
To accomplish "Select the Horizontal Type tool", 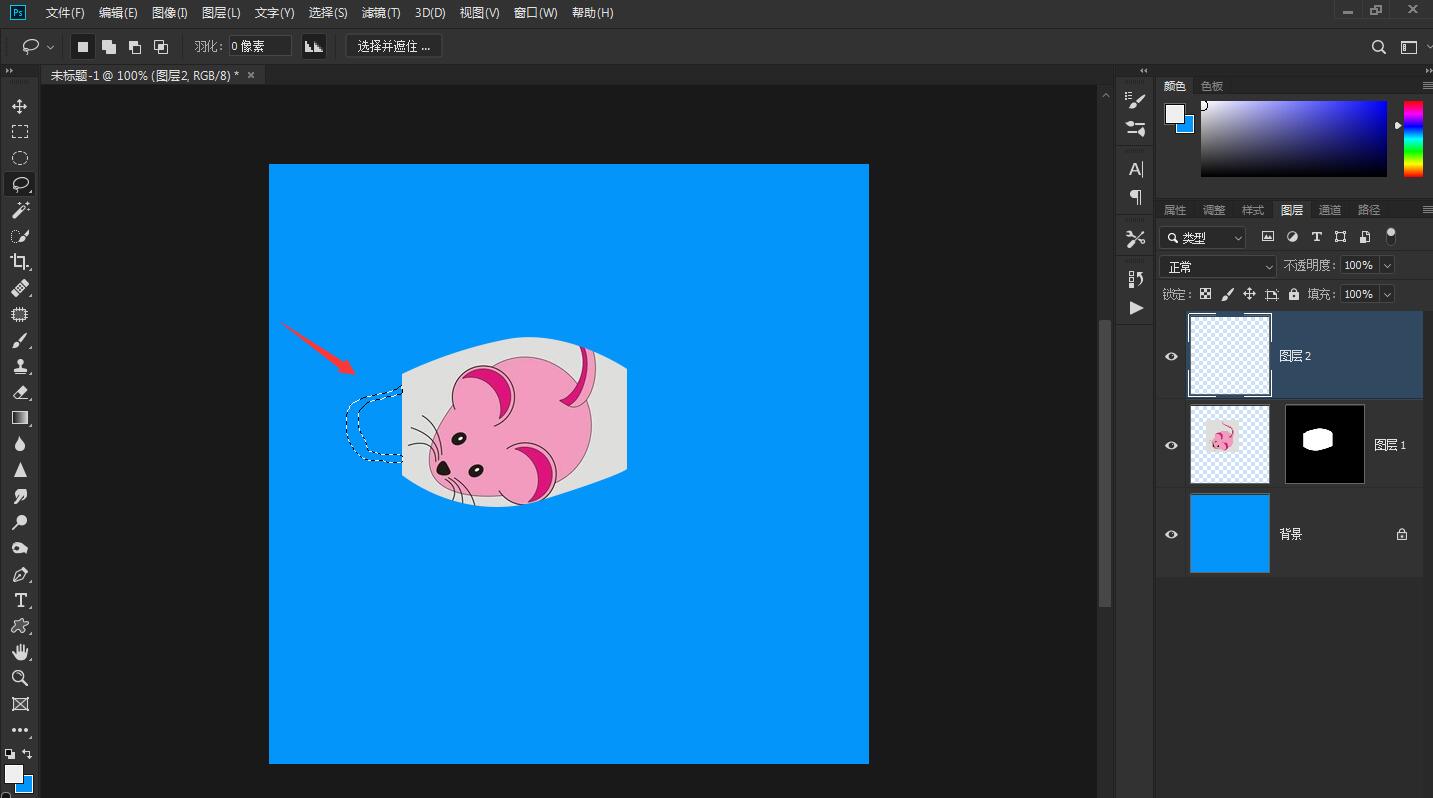I will (19, 600).
